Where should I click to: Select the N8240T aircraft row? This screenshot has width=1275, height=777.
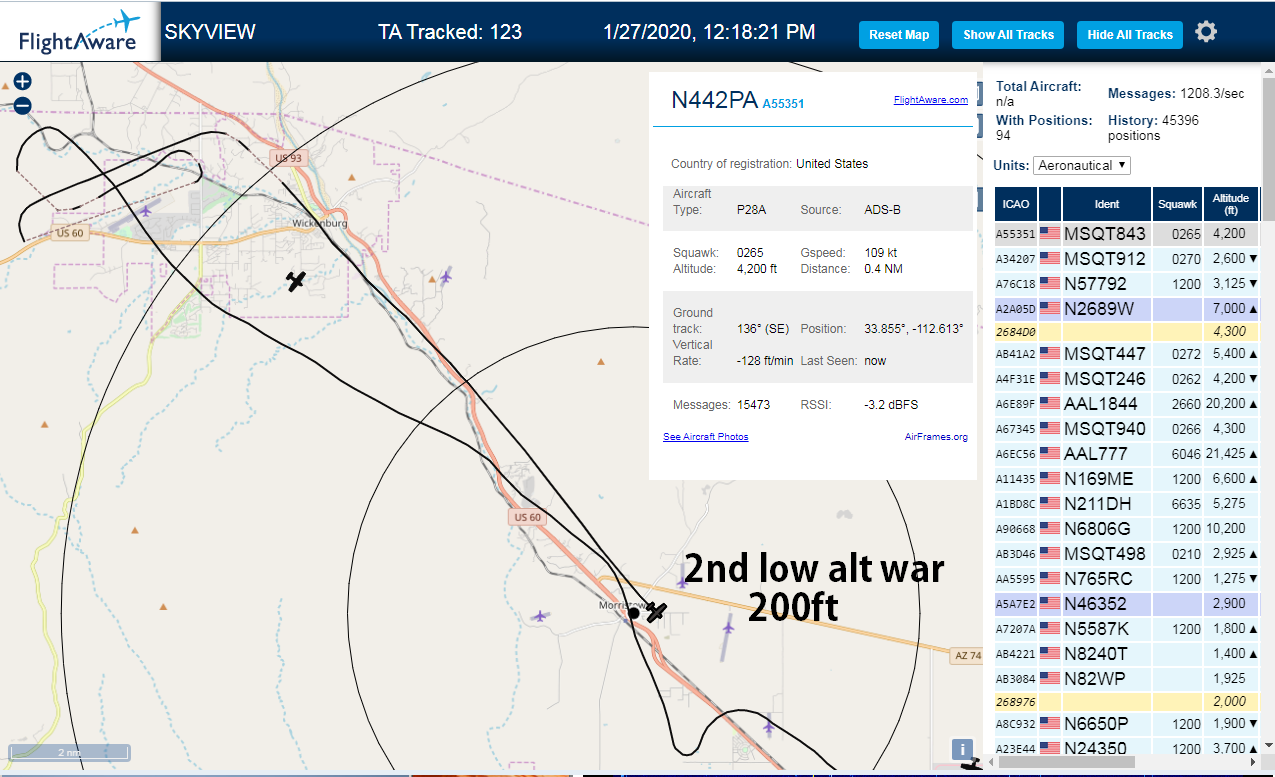pos(1127,654)
